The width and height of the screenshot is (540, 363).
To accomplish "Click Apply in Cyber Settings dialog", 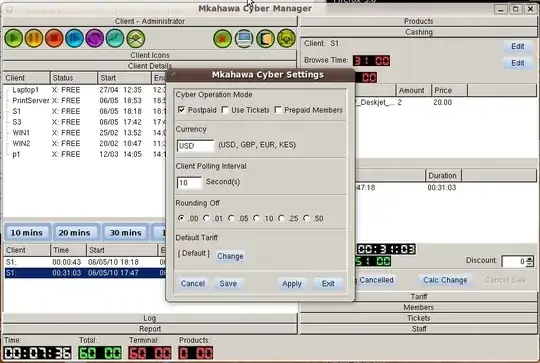I will (292, 283).
